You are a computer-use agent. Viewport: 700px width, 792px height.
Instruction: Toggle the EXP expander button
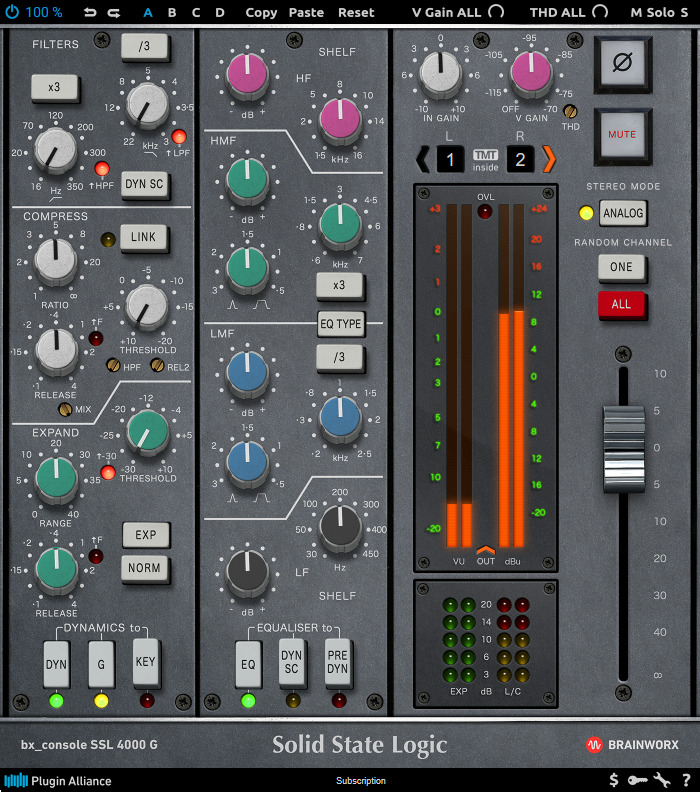pos(145,535)
